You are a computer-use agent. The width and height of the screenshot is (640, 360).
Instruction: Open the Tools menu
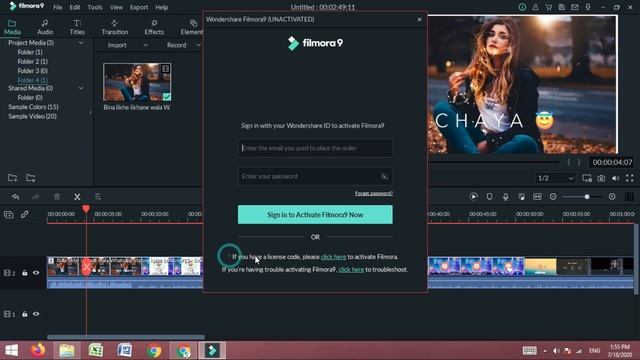point(95,7)
